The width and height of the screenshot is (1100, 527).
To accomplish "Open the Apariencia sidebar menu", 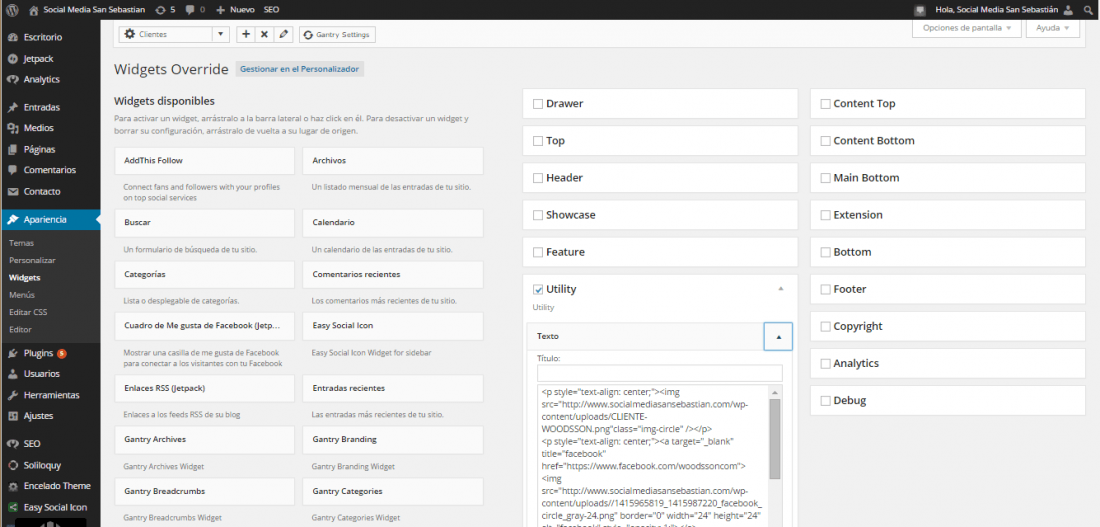I will coord(51,220).
